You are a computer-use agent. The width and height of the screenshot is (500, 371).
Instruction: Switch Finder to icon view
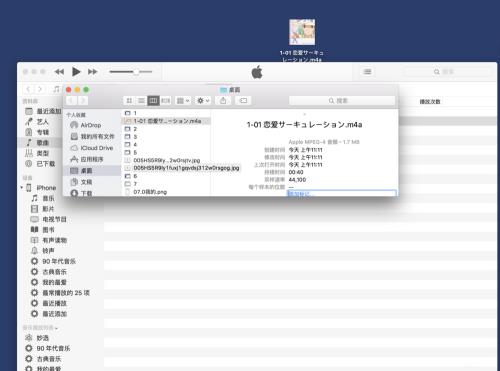[x=129, y=101]
